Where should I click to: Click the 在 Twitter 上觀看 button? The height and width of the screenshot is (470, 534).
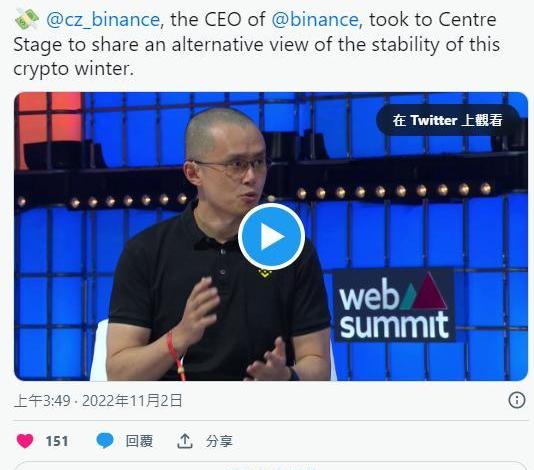(x=447, y=120)
